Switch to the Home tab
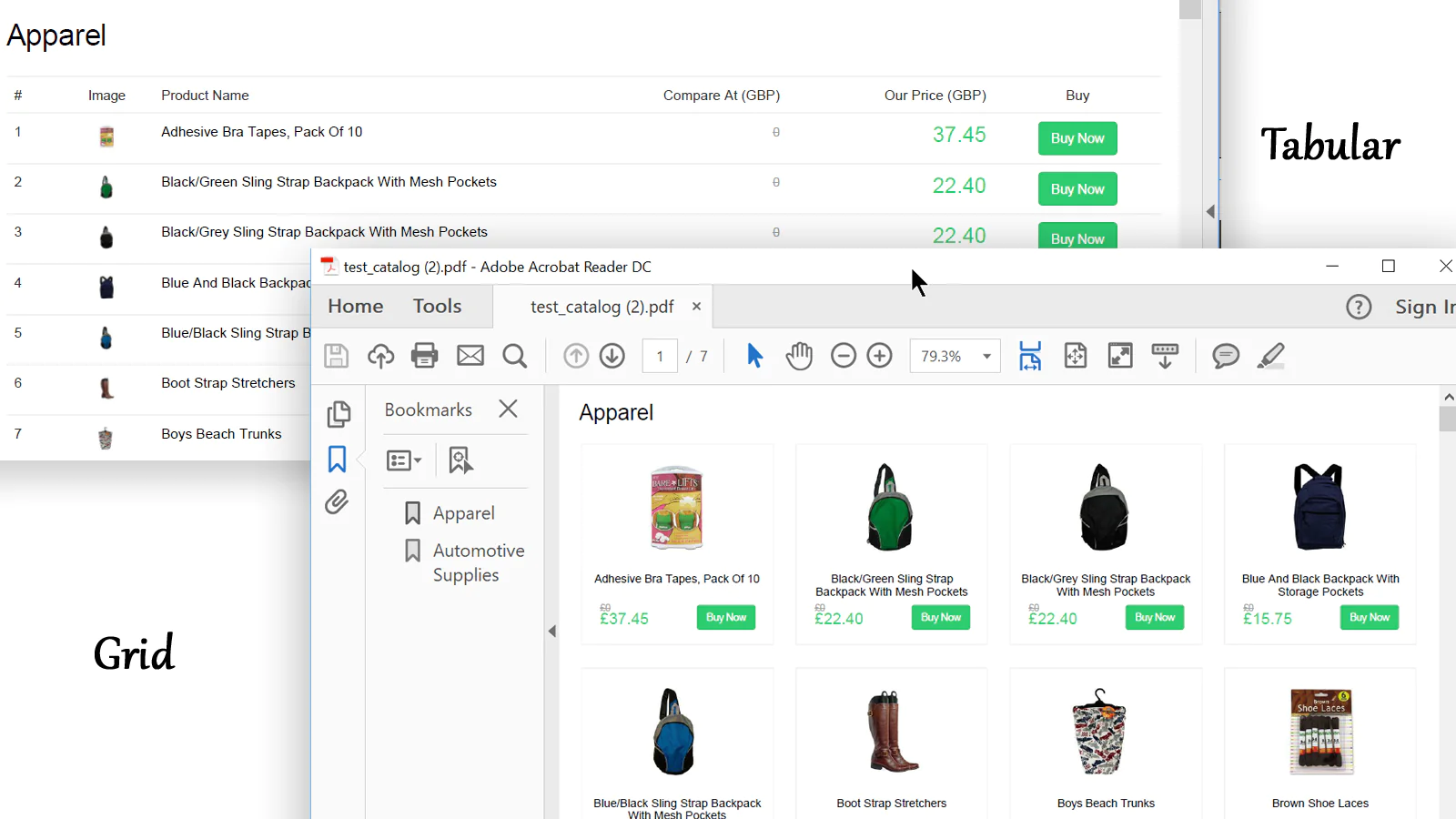 [355, 307]
